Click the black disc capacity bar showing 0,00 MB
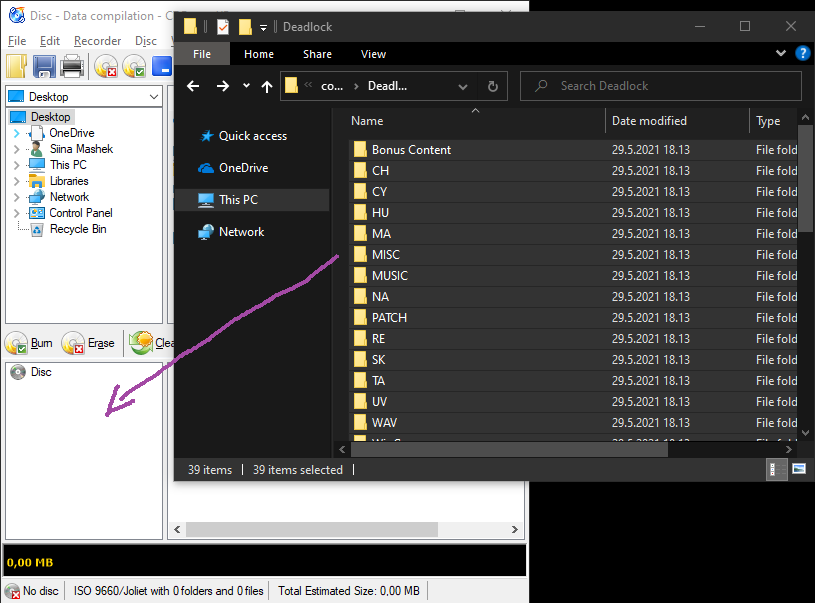 click(265, 562)
